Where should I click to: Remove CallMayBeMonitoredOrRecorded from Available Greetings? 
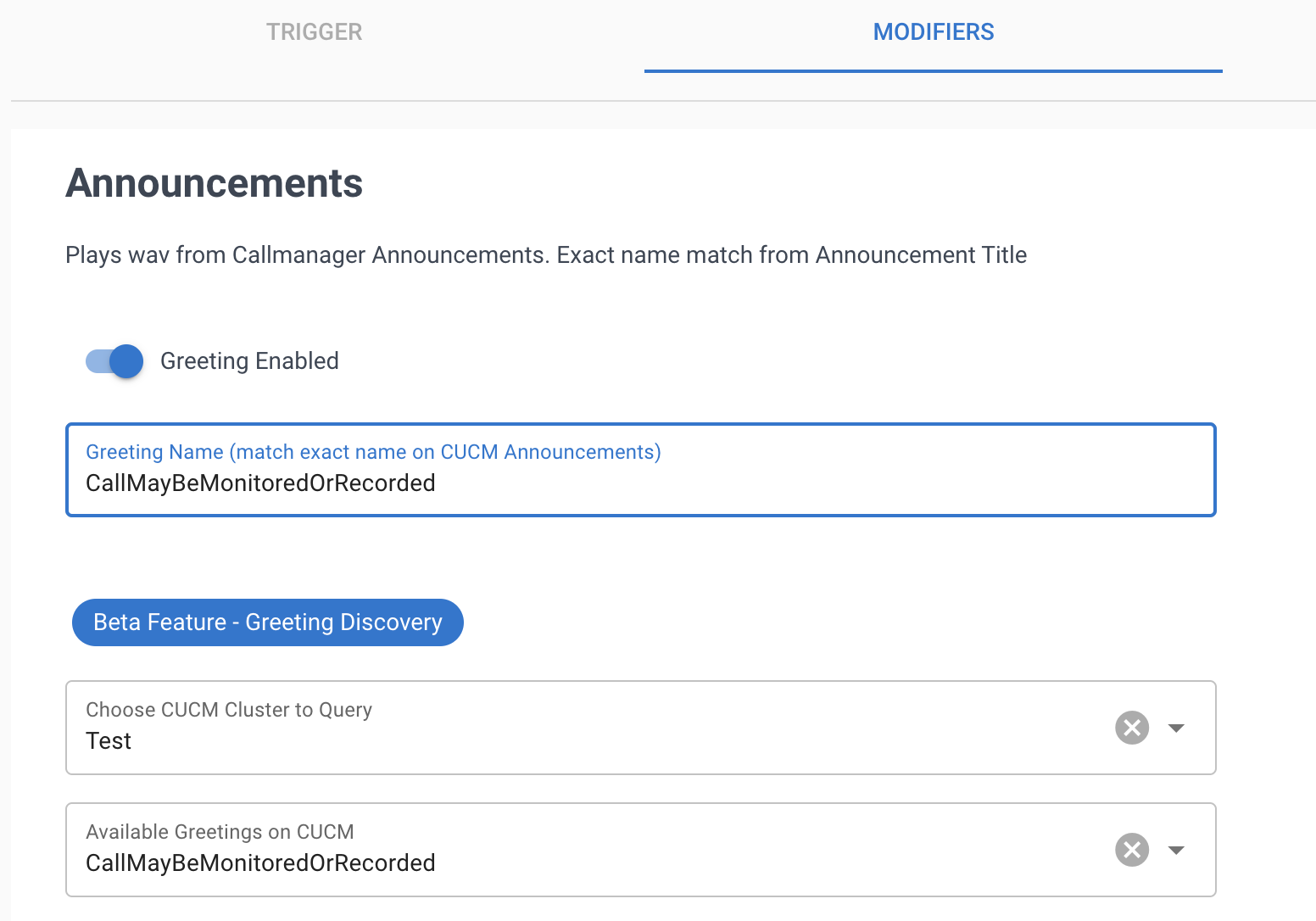pos(1131,849)
